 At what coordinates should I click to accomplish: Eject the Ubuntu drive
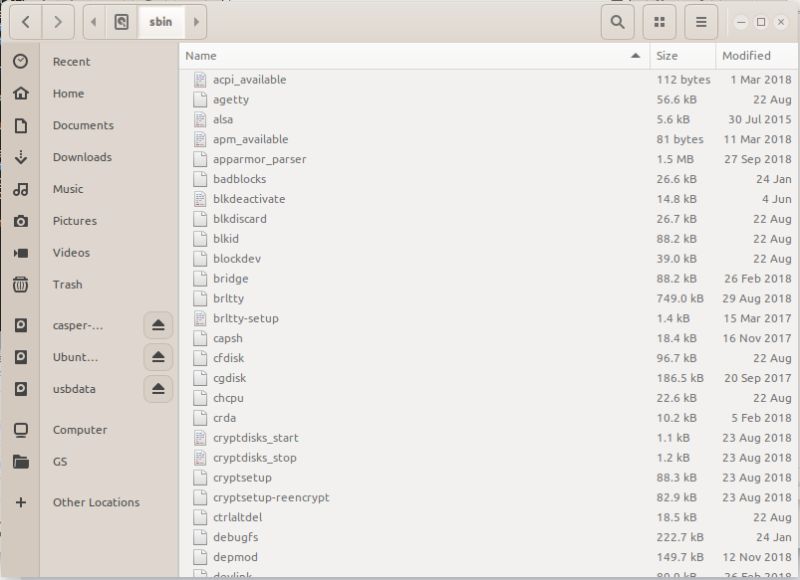(x=157, y=356)
